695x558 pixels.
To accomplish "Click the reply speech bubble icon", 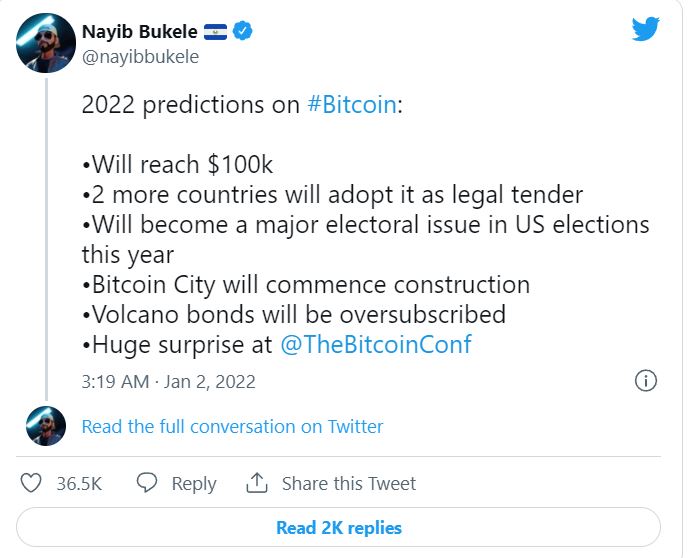I will pyautogui.click(x=147, y=483).
